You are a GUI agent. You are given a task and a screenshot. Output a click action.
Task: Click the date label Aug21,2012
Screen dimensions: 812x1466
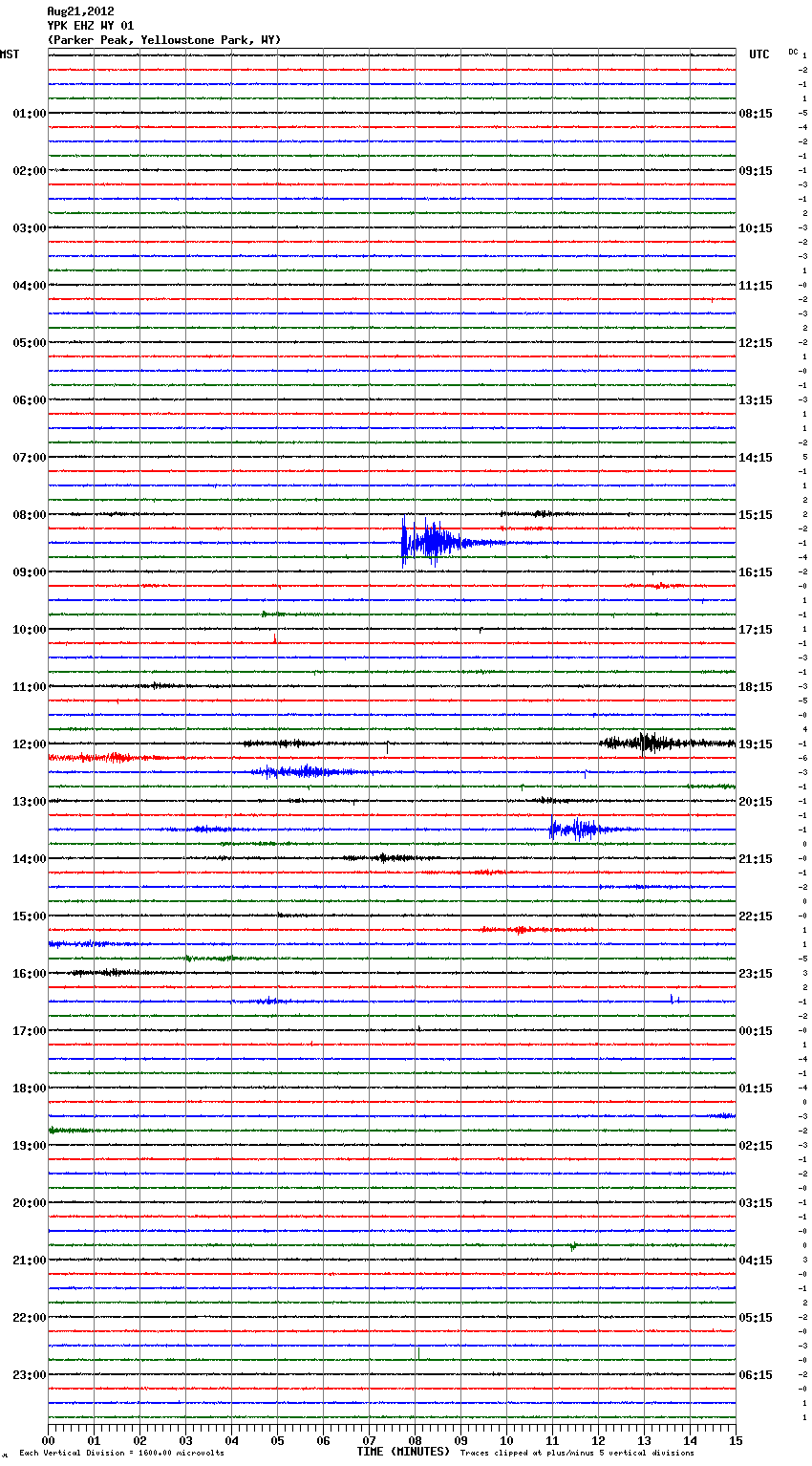click(x=80, y=11)
